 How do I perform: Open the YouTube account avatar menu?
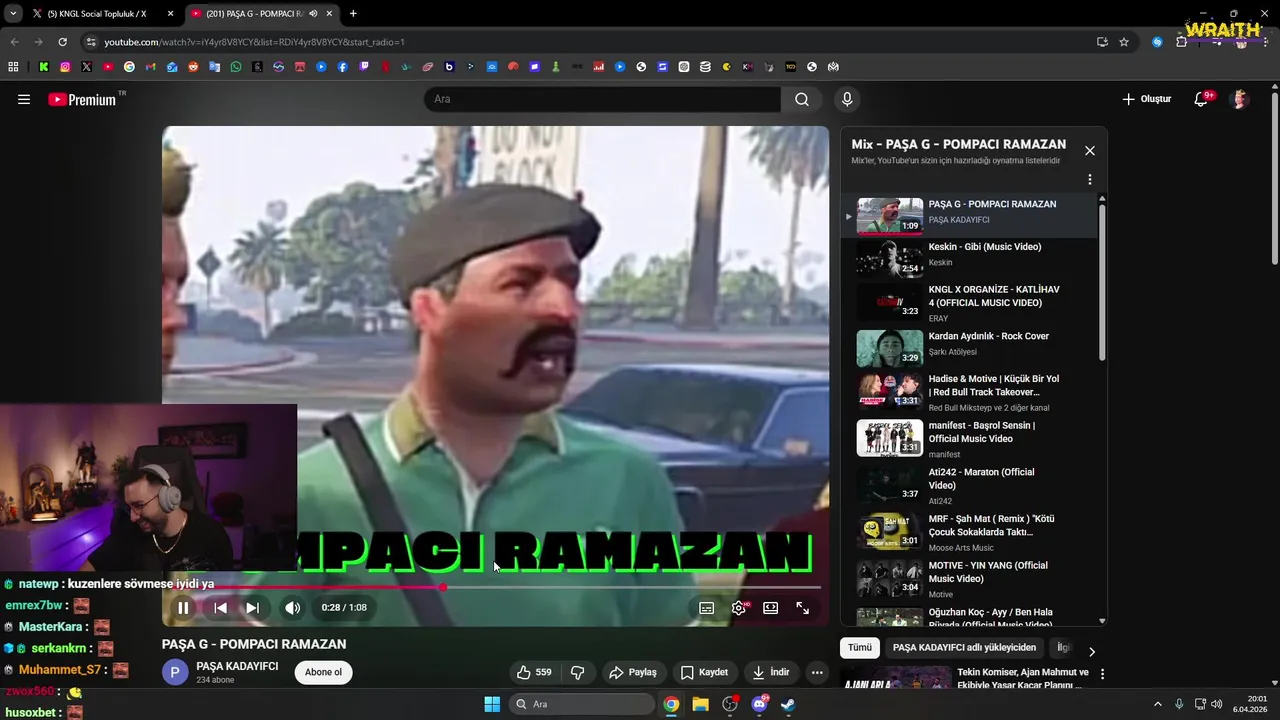[1240, 99]
